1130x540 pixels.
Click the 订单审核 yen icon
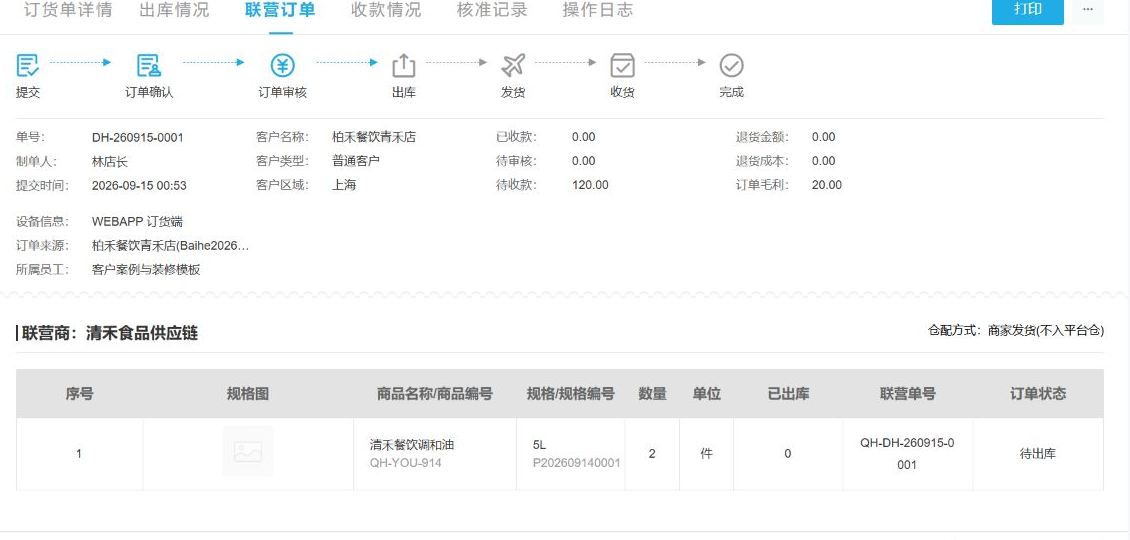coord(282,66)
